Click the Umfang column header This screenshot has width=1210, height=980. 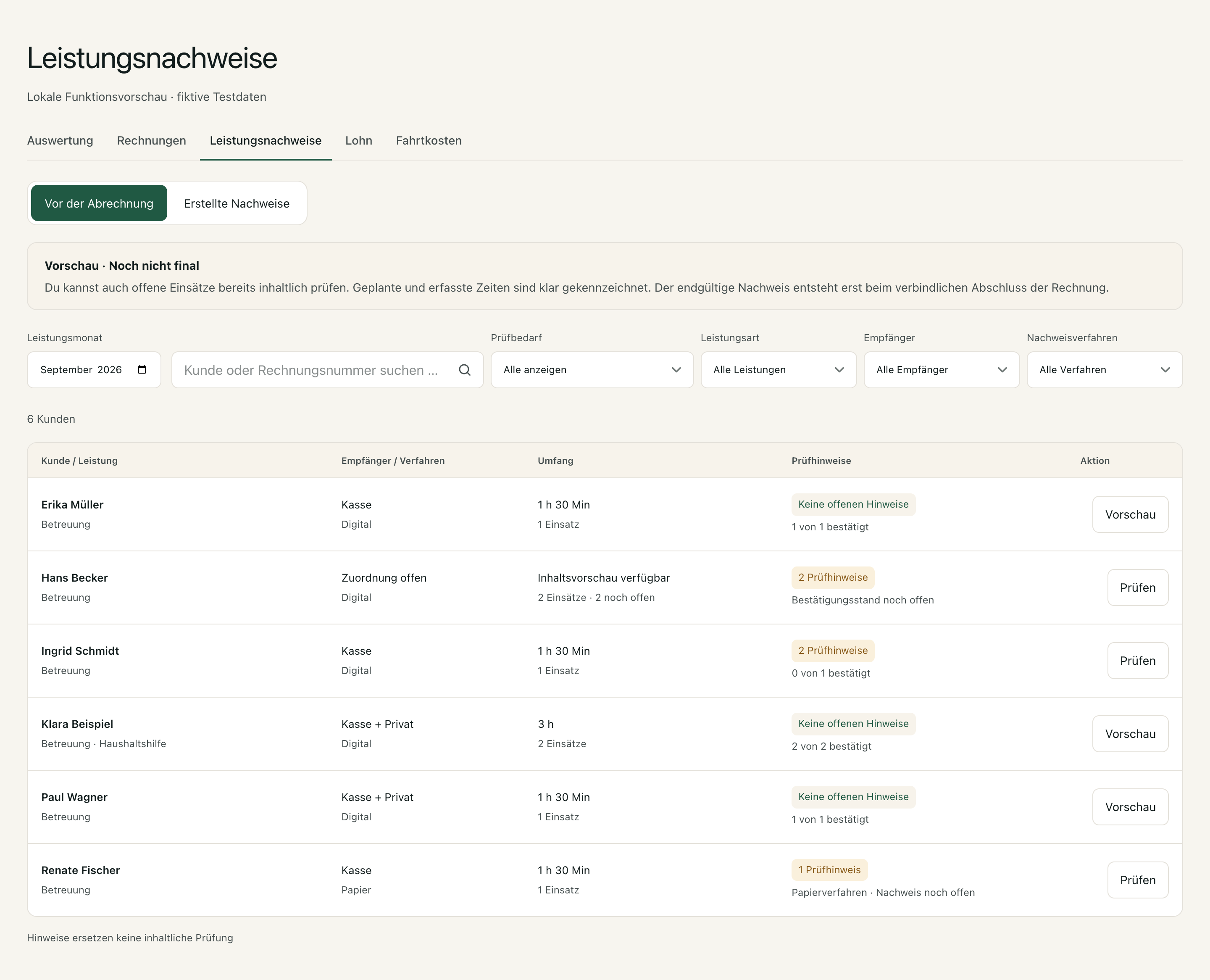coord(555,461)
